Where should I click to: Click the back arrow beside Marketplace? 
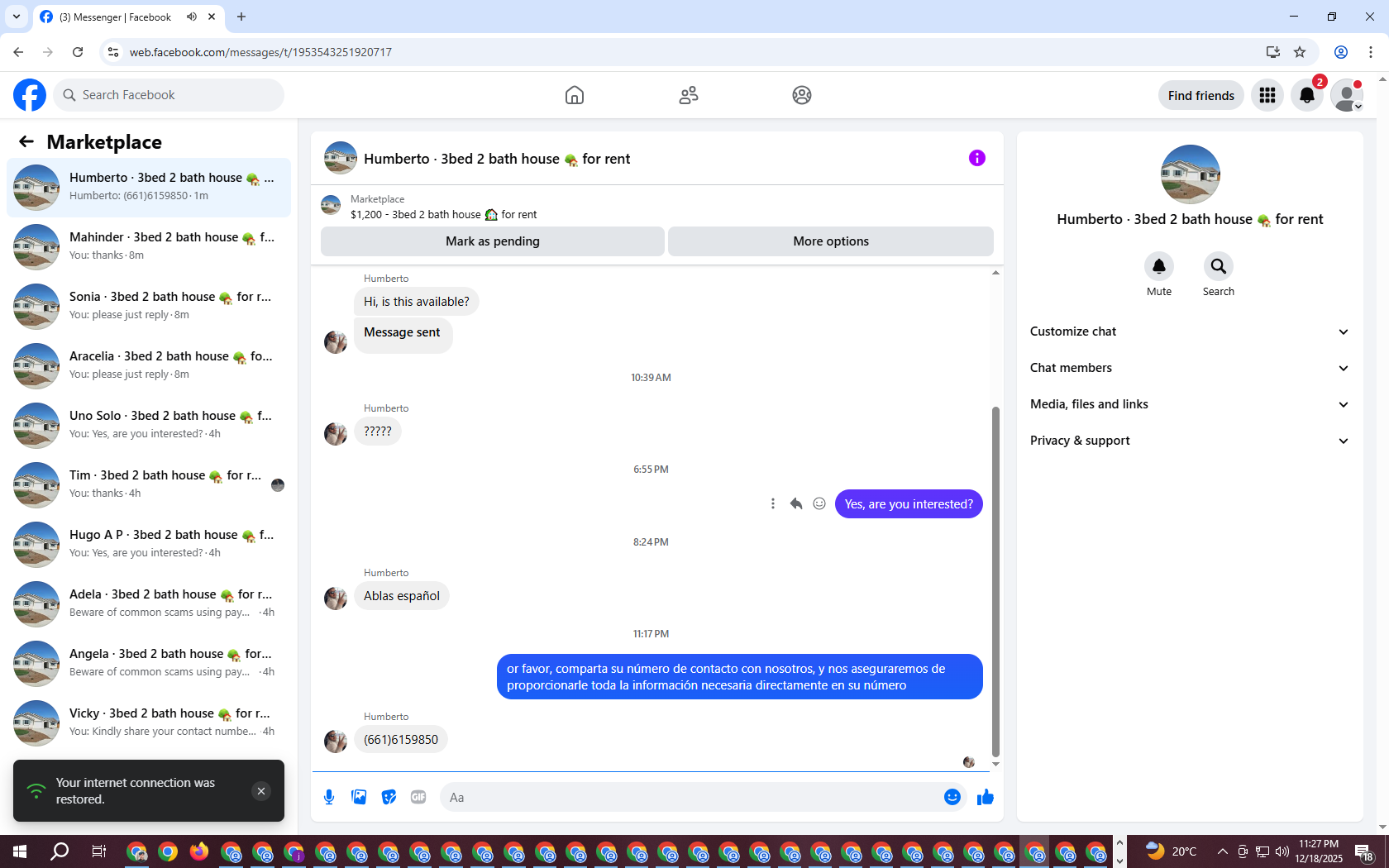pyautogui.click(x=26, y=141)
